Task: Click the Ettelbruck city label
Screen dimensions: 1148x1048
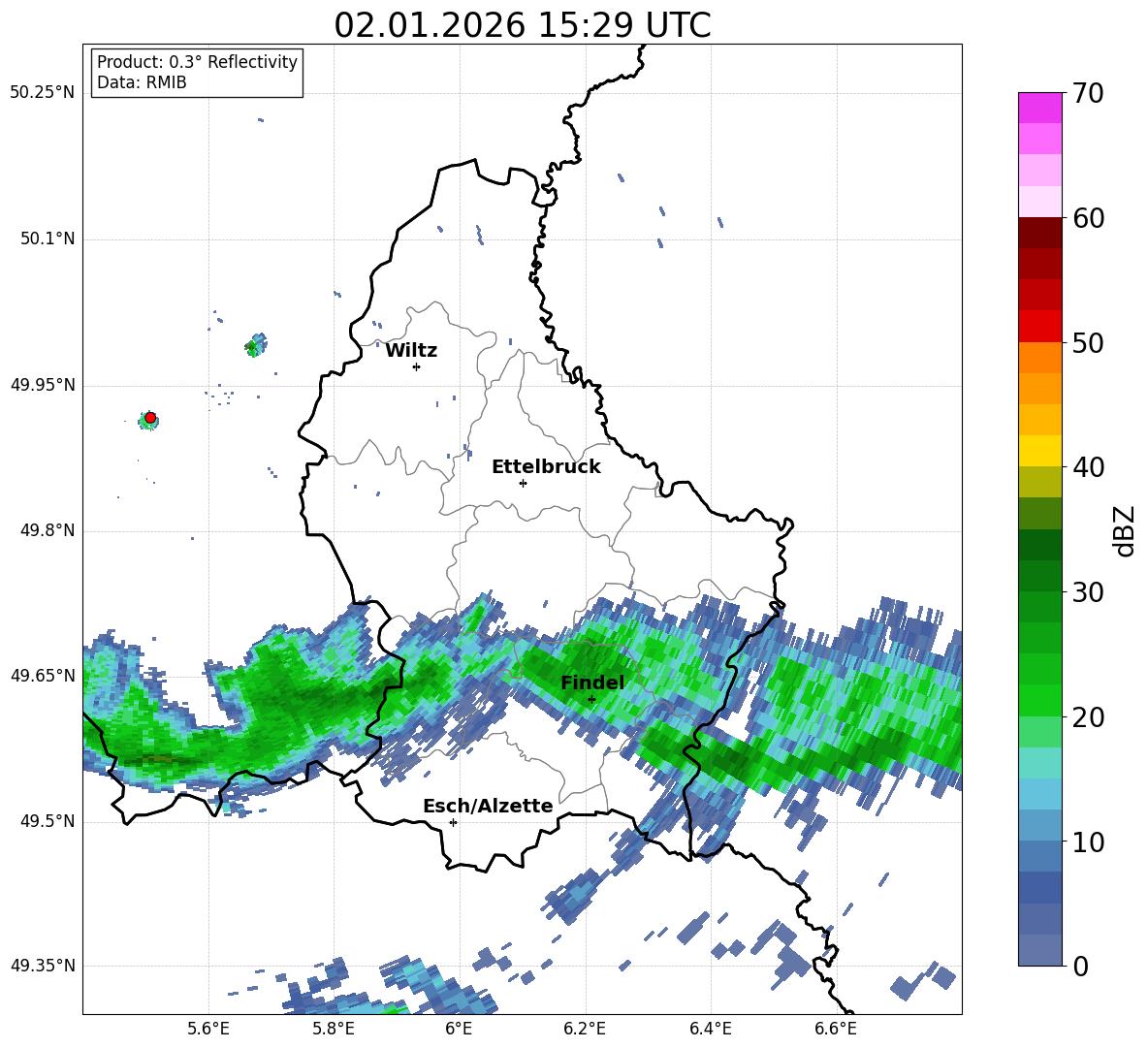Action: [546, 466]
